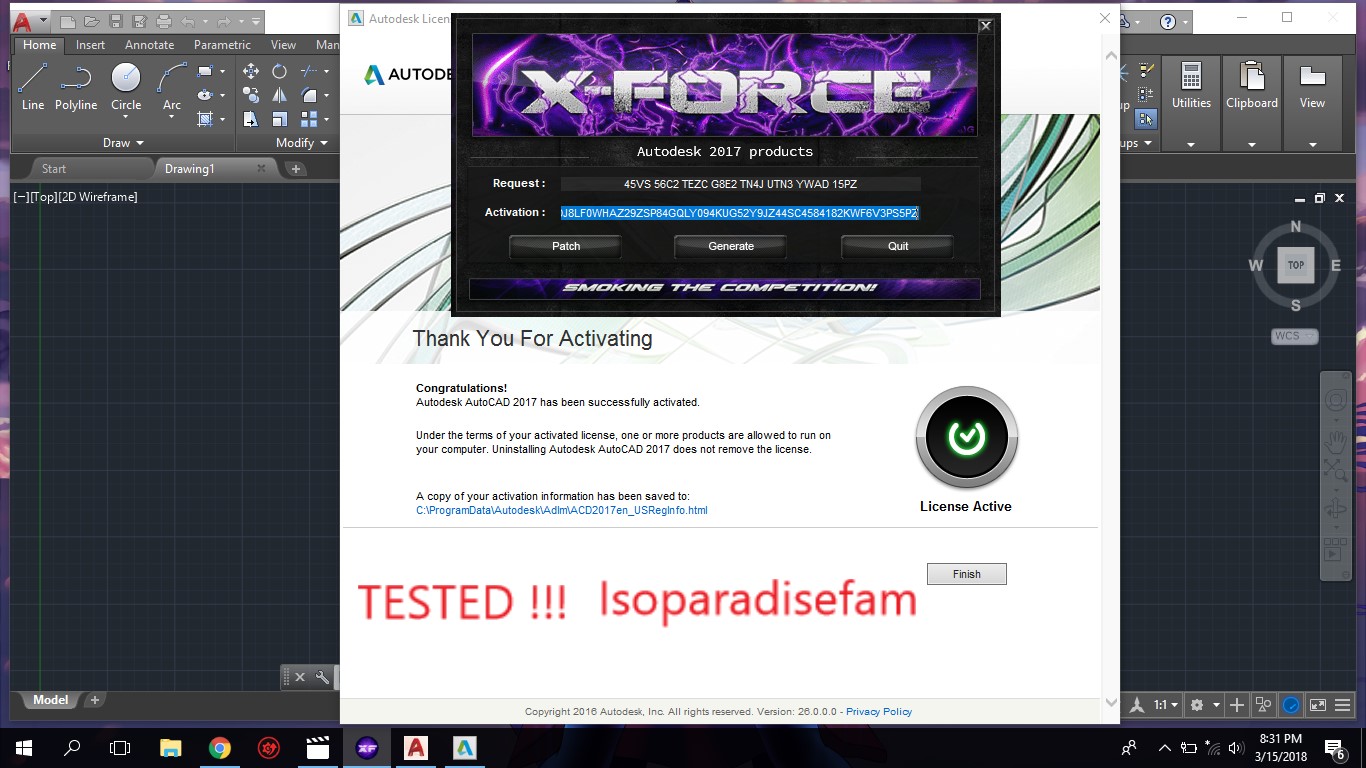Click the New file icon in quick access
The height and width of the screenshot is (768, 1366).
point(68,21)
